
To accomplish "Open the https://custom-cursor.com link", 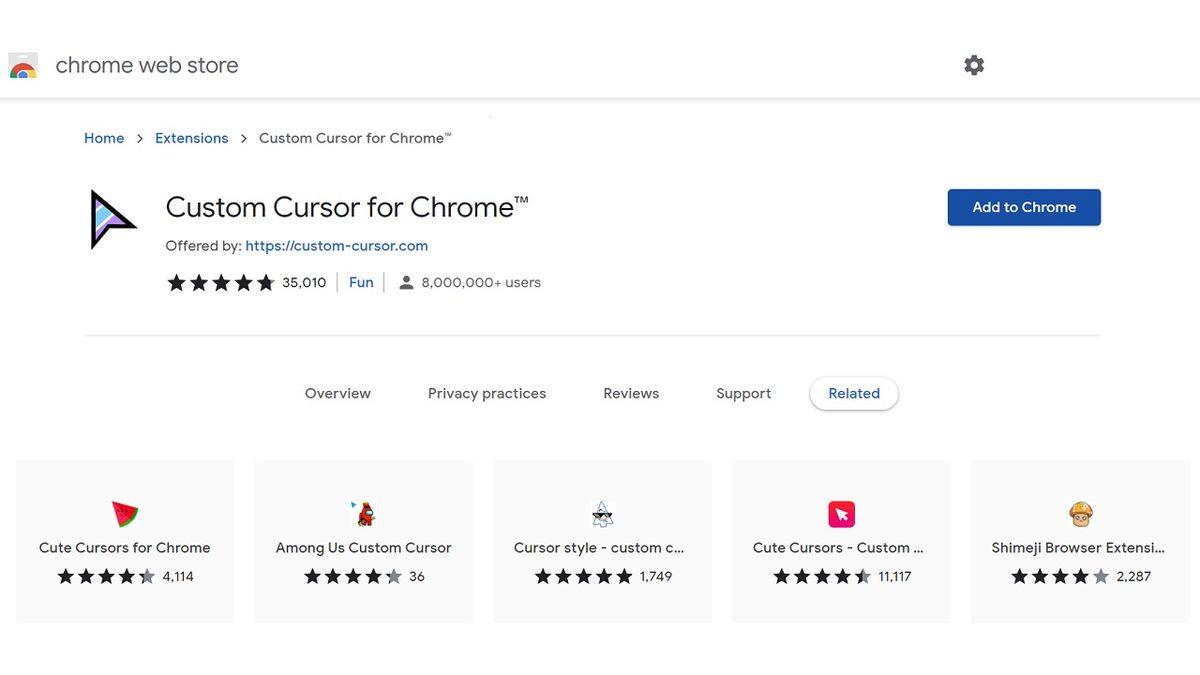I will 336,245.
